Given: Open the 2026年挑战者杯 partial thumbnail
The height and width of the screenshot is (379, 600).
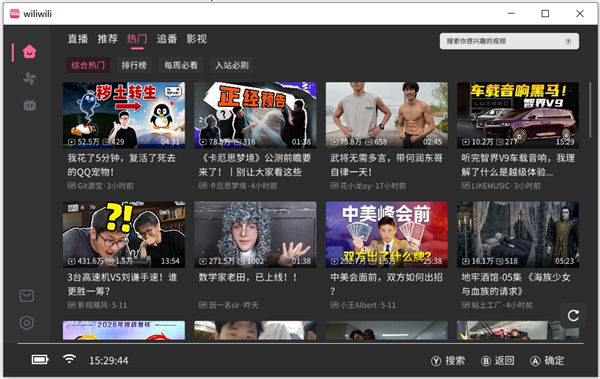Looking at the screenshot, I should pos(124,330).
